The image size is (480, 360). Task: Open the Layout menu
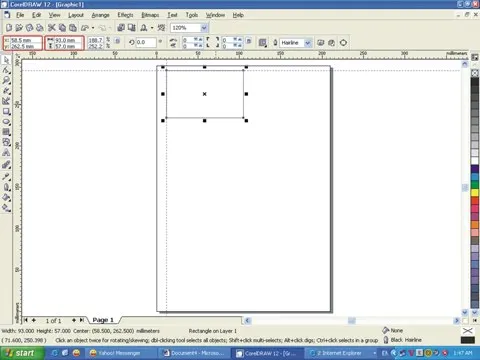76,15
